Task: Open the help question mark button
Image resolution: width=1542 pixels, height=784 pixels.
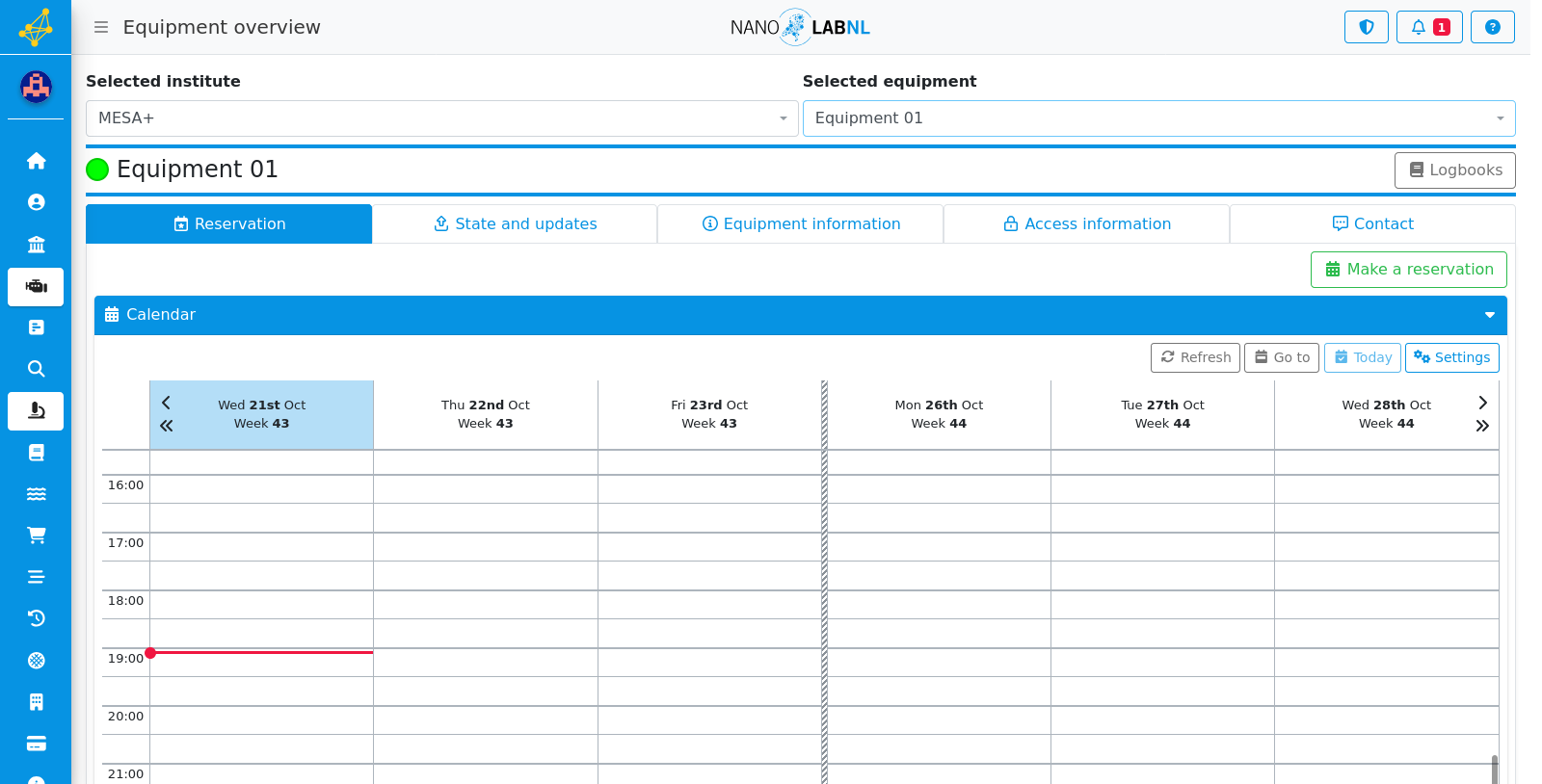Action: pos(1492,27)
